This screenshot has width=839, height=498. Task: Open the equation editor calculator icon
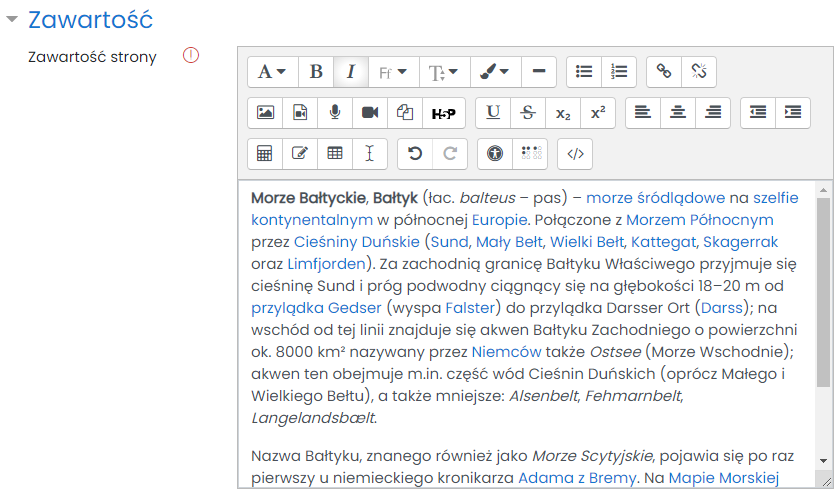click(x=265, y=154)
